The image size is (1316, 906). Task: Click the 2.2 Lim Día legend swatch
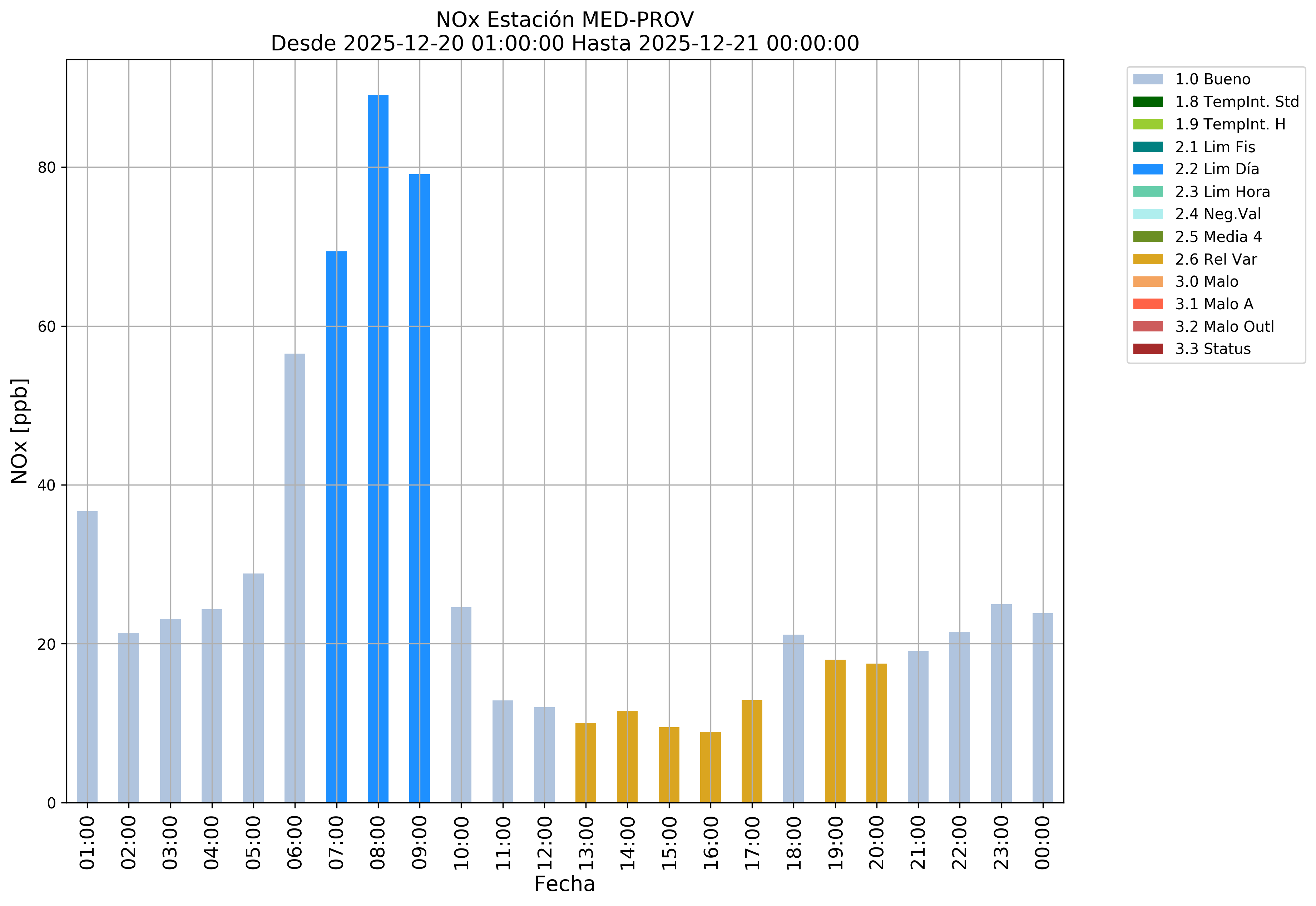pyautogui.click(x=1147, y=169)
